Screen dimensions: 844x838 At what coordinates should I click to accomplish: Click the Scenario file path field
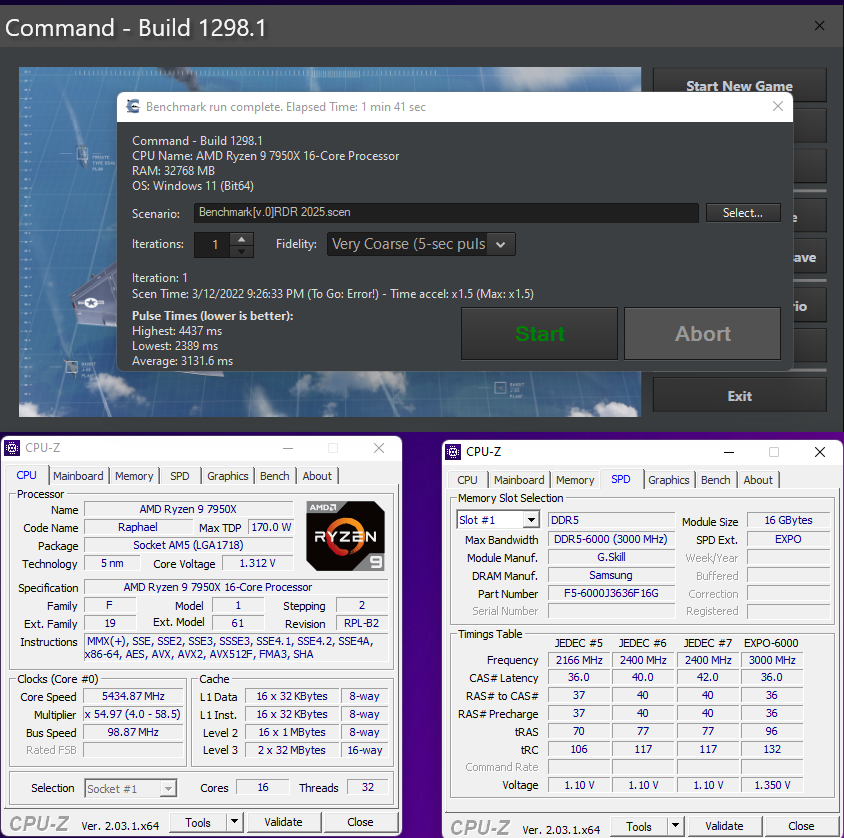tap(446, 213)
